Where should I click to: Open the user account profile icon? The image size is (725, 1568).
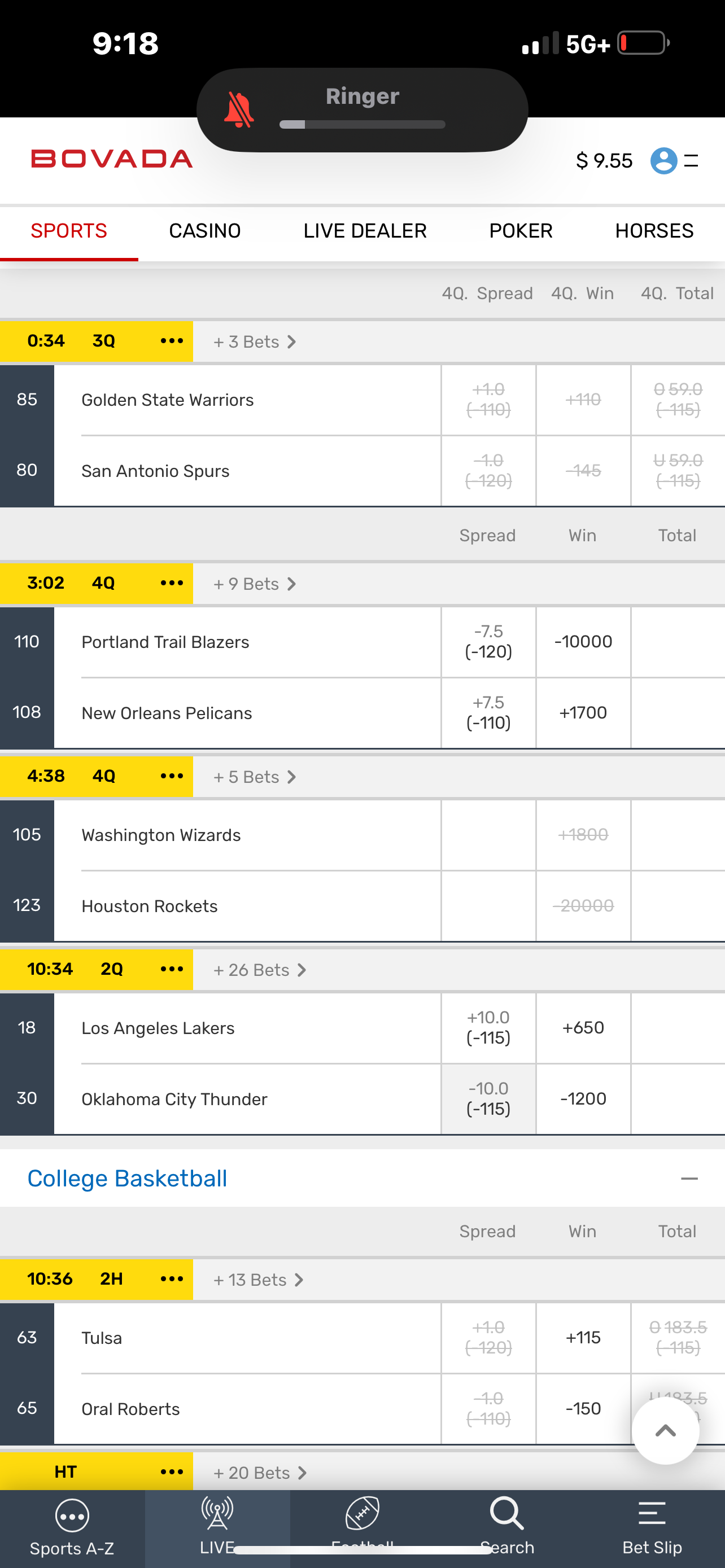click(x=663, y=161)
